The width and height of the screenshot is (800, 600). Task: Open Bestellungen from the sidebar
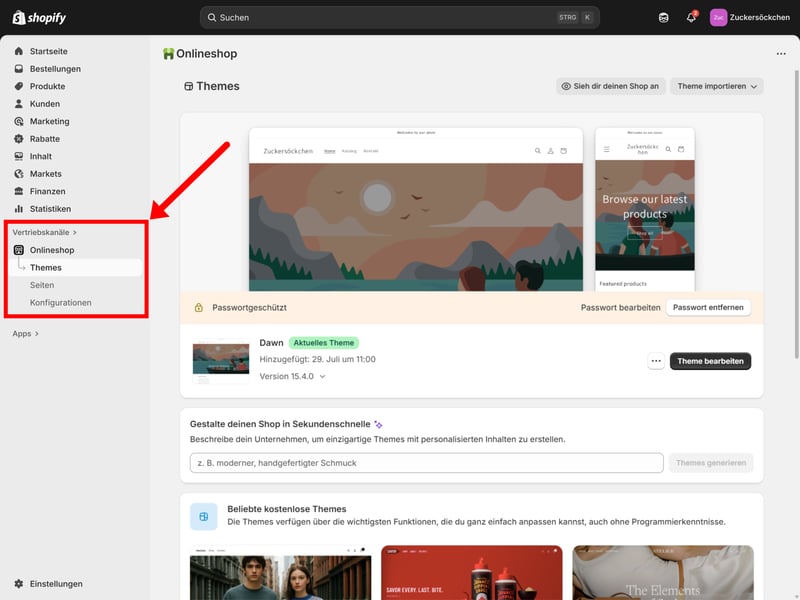[55, 69]
